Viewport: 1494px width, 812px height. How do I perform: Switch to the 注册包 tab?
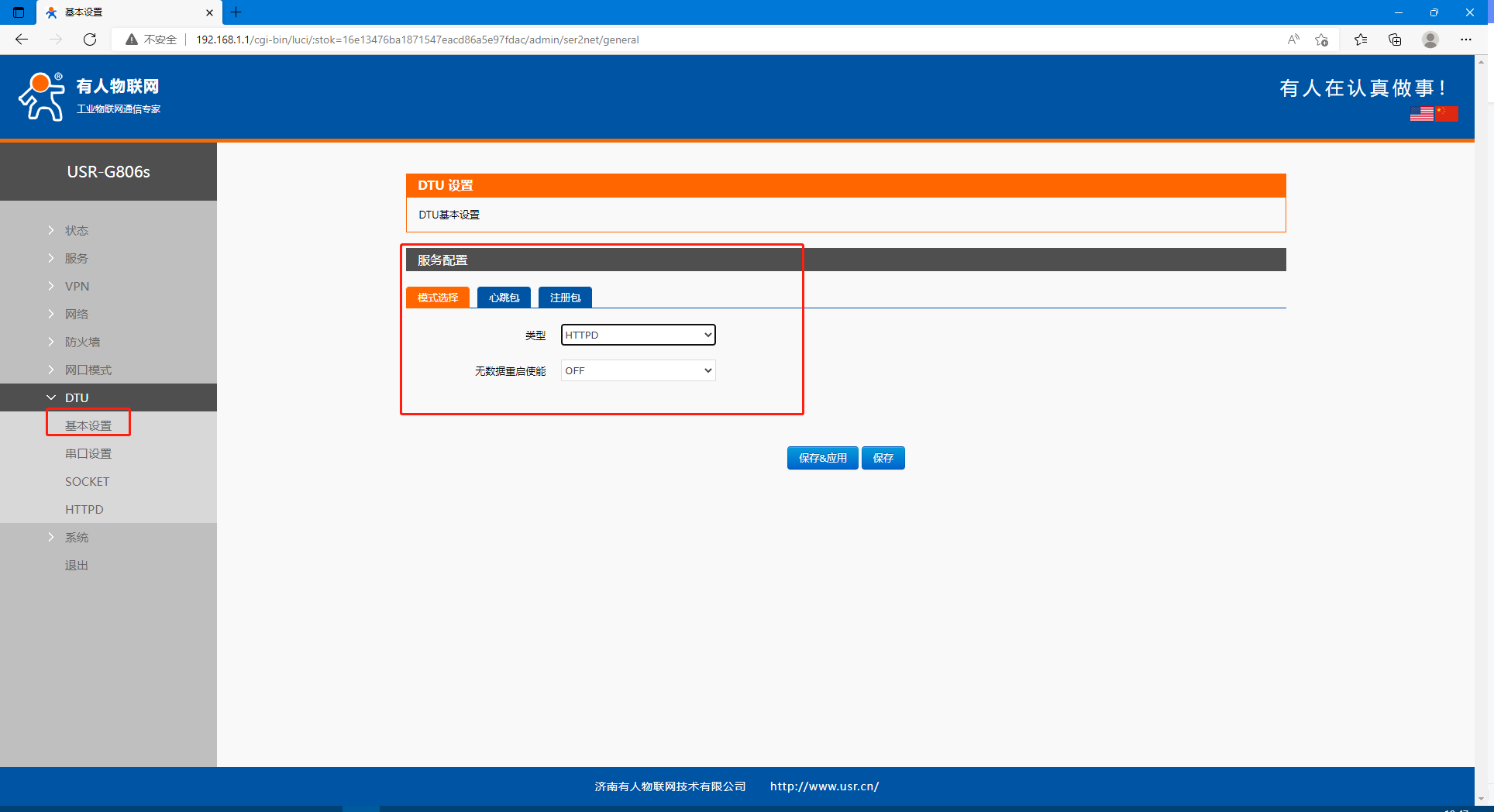point(565,298)
